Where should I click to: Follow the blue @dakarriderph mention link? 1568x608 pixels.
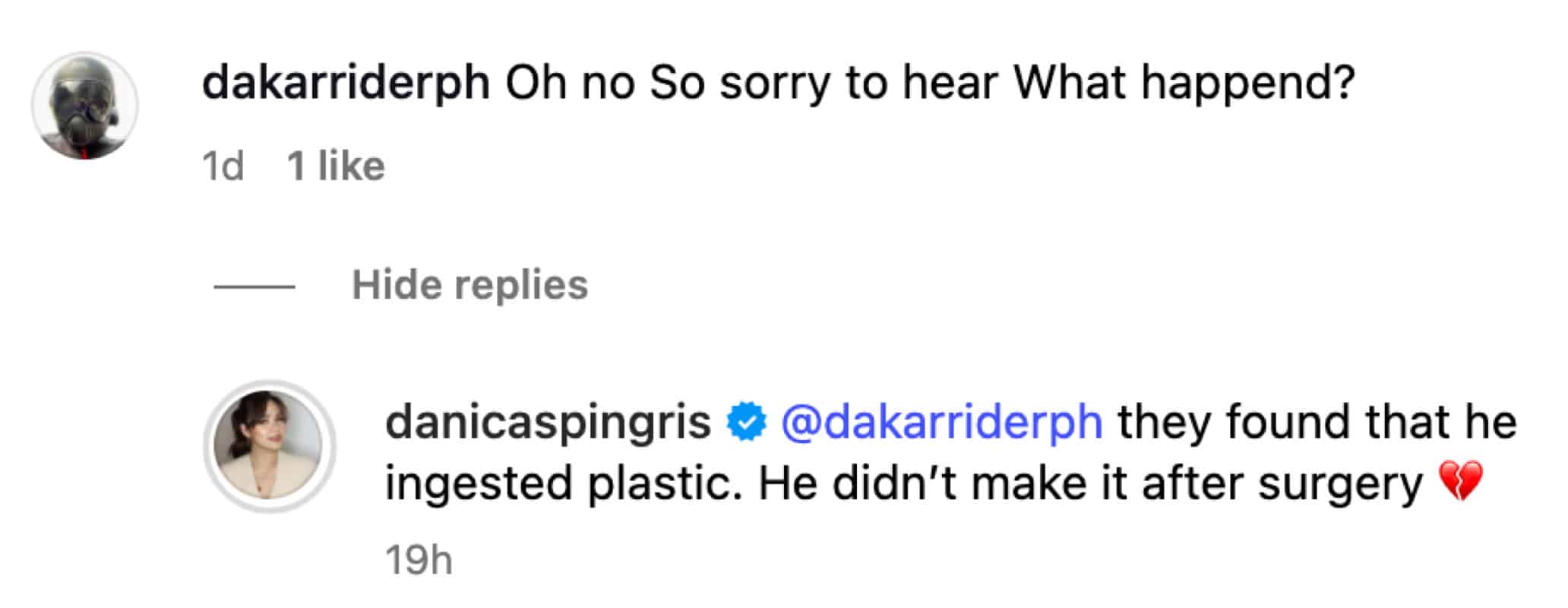[x=941, y=423]
